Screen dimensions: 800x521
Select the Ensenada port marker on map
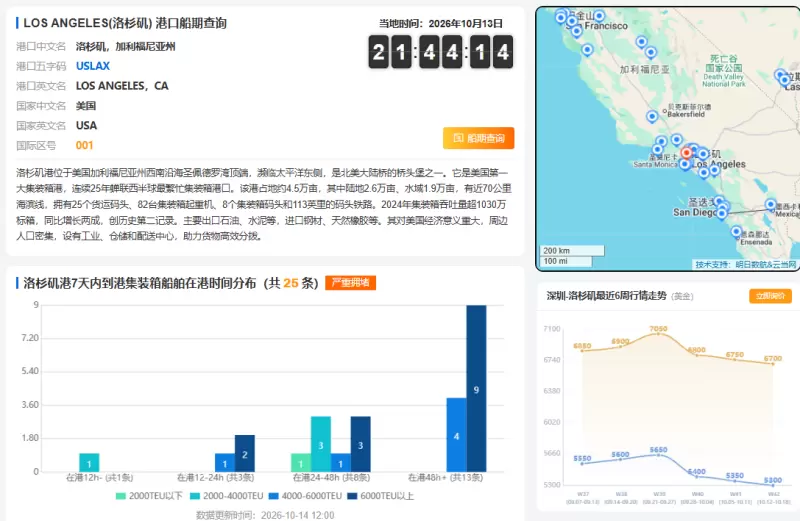coord(736,232)
